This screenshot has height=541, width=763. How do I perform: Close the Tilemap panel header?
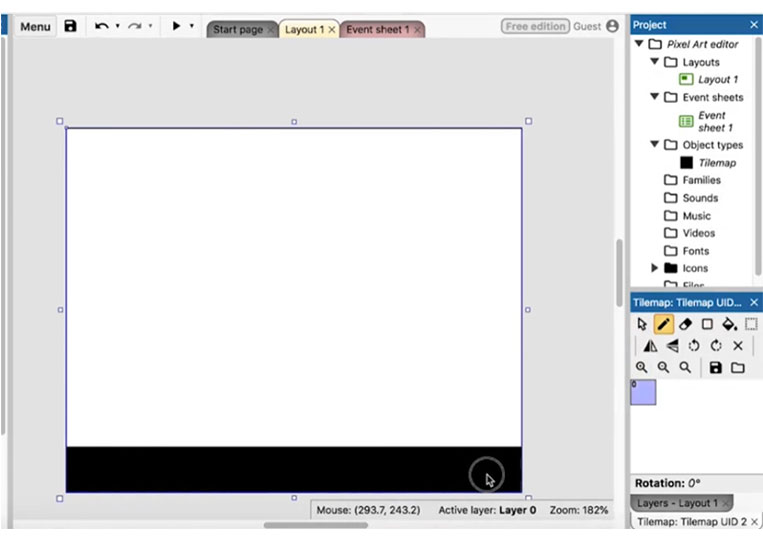click(754, 303)
